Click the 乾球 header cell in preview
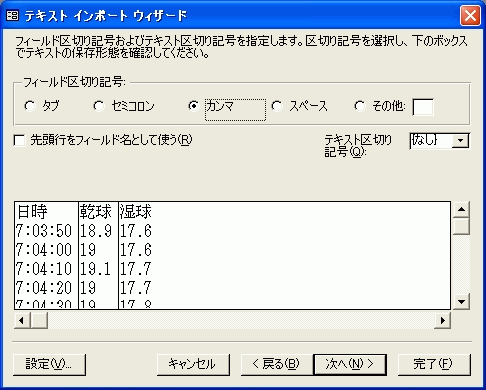The width and height of the screenshot is (486, 390). [x=95, y=211]
